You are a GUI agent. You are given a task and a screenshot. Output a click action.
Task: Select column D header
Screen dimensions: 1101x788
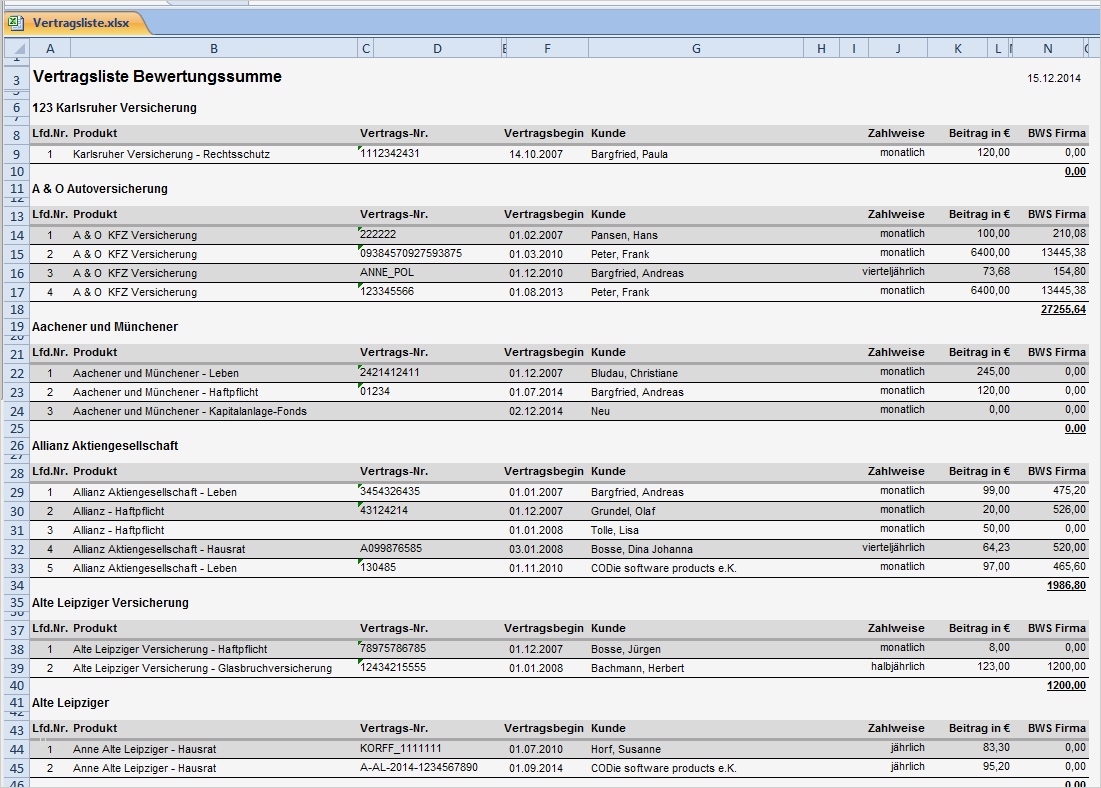coord(437,48)
